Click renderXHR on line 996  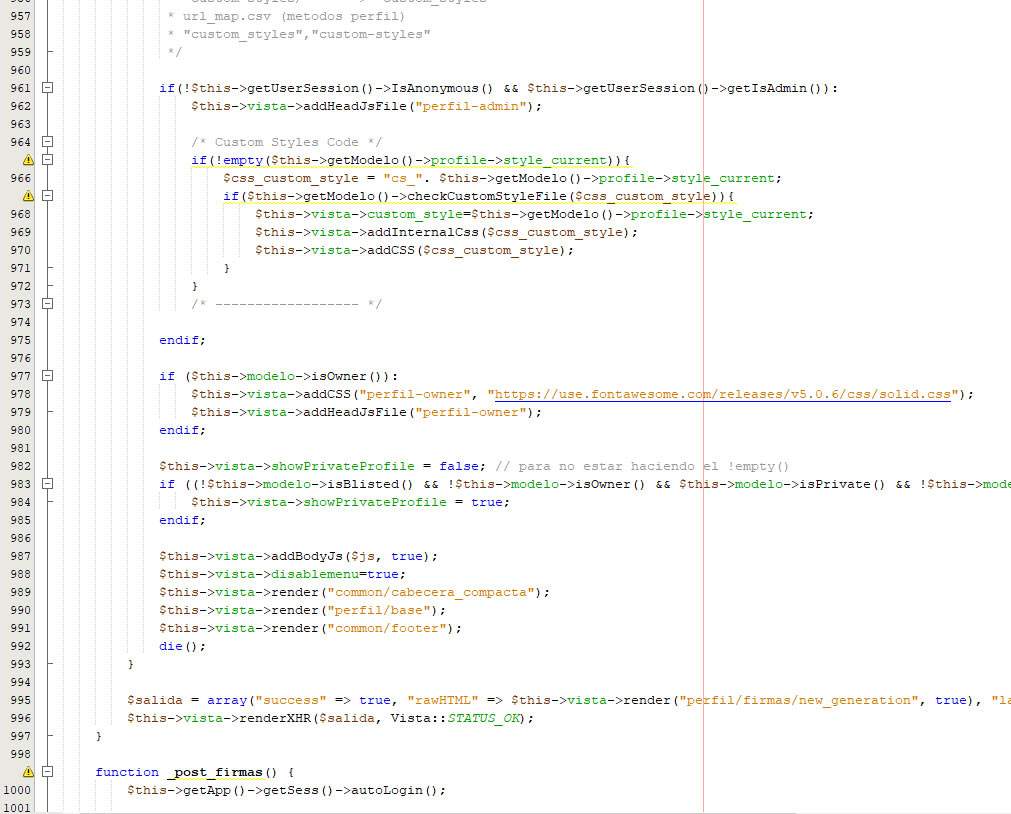[x=275, y=718]
